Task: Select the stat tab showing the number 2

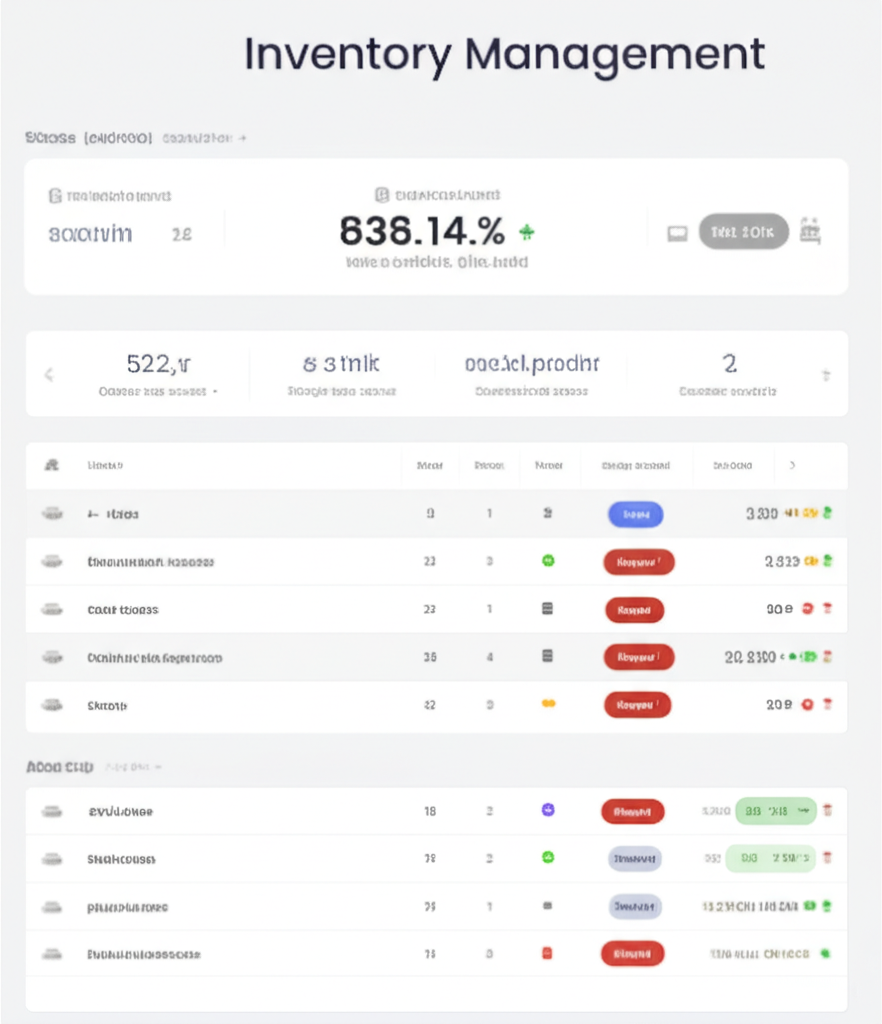Action: [729, 374]
